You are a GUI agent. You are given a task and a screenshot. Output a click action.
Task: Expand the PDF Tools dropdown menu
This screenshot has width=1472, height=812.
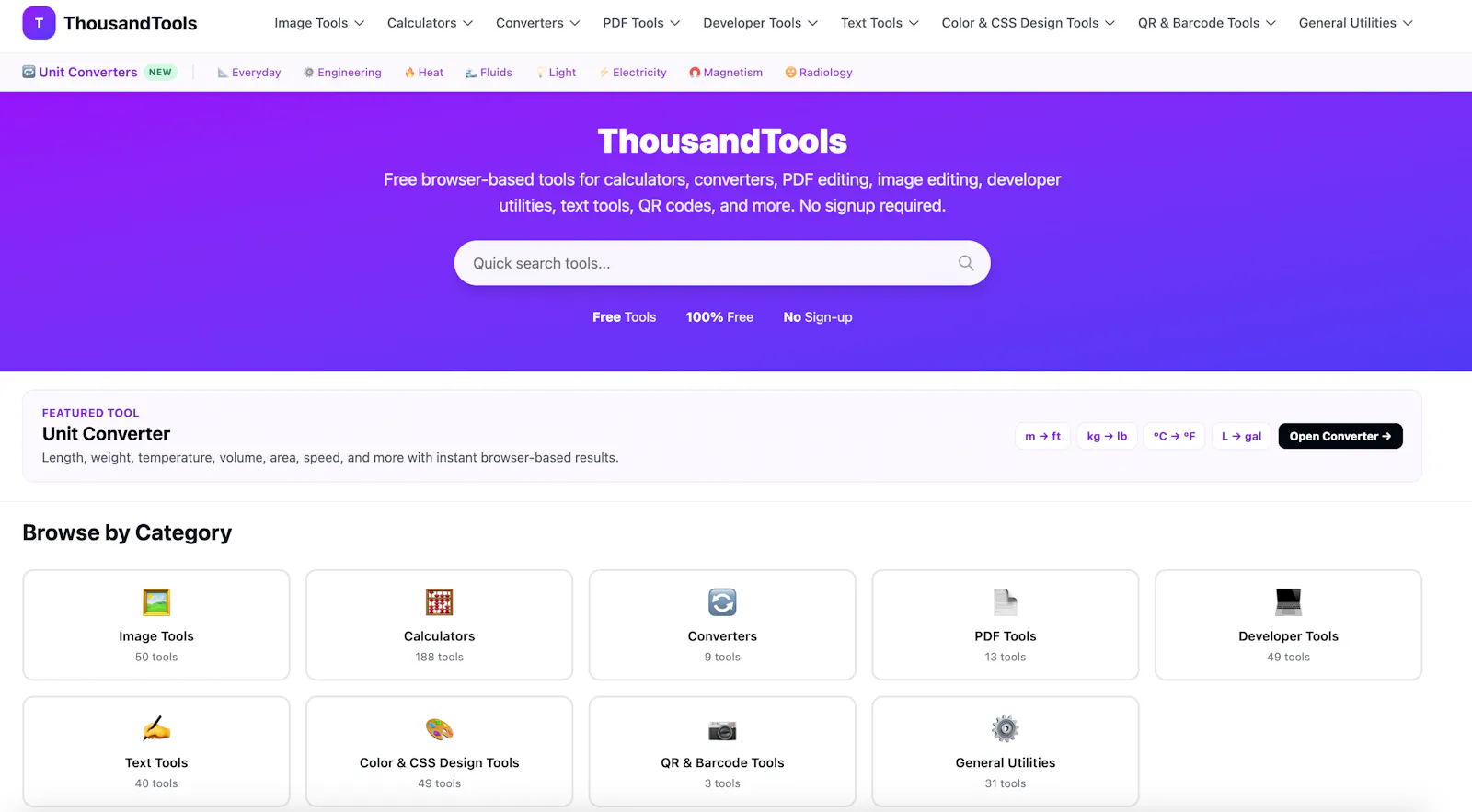pos(641,23)
